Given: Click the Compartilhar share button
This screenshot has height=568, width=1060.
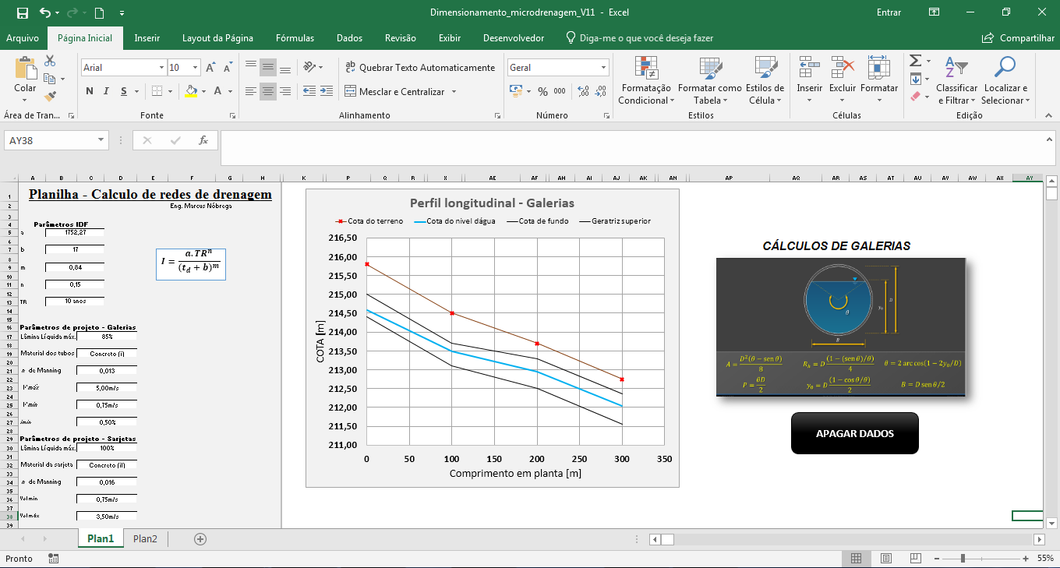Looking at the screenshot, I should [x=1019, y=38].
